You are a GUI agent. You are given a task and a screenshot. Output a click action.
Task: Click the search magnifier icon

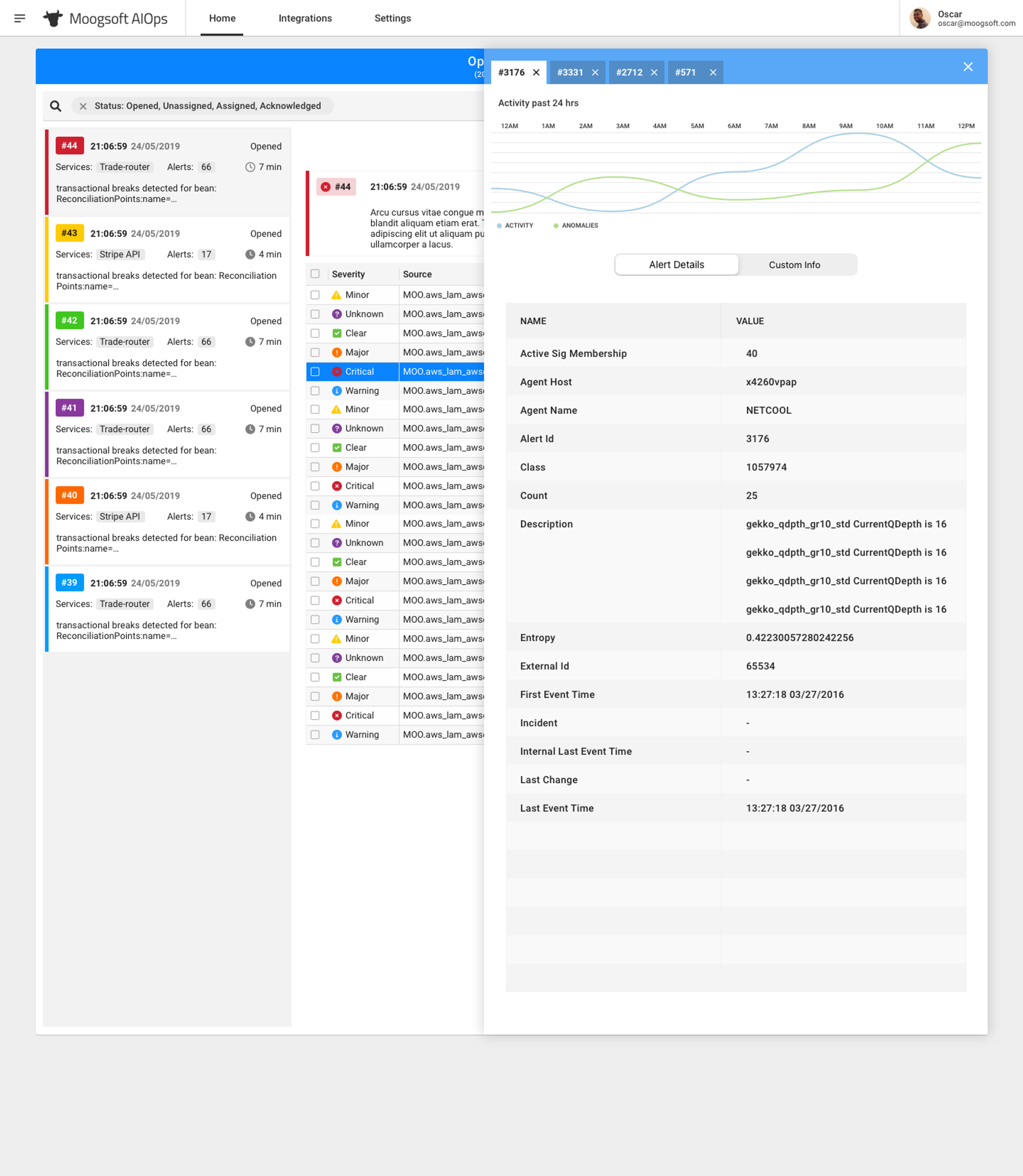coord(55,105)
